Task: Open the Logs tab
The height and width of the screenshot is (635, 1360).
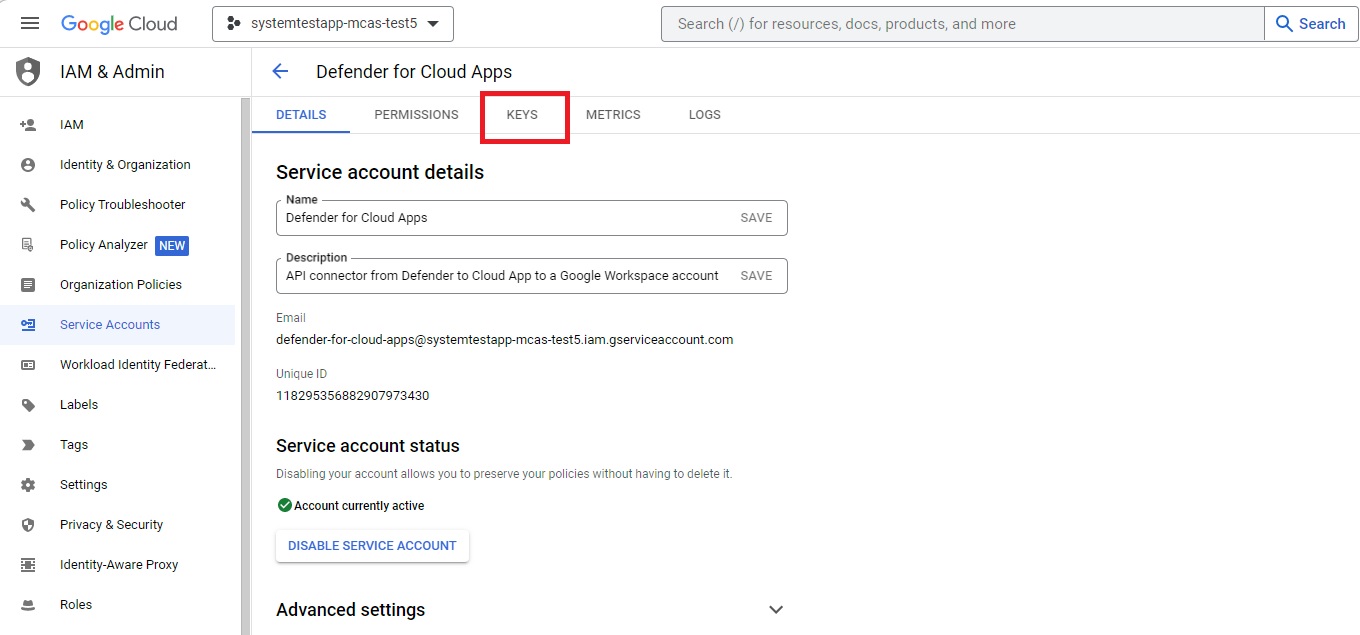Action: click(704, 115)
